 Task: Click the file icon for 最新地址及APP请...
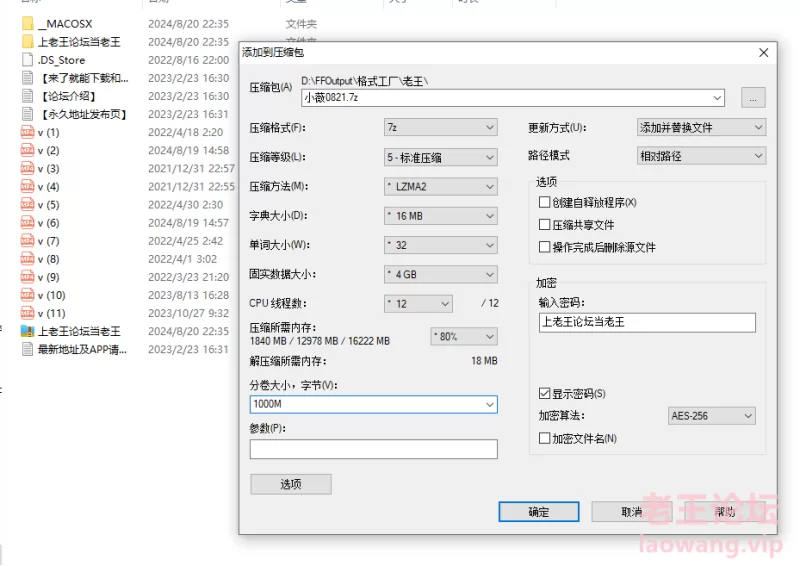tap(28, 350)
